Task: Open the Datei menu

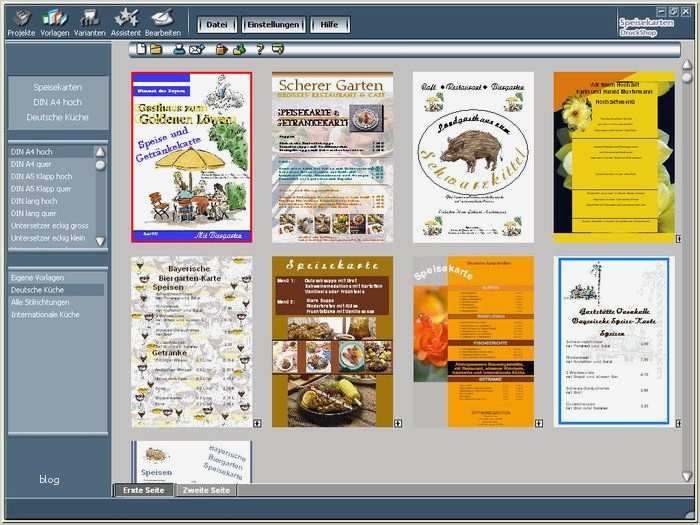Action: [217, 25]
